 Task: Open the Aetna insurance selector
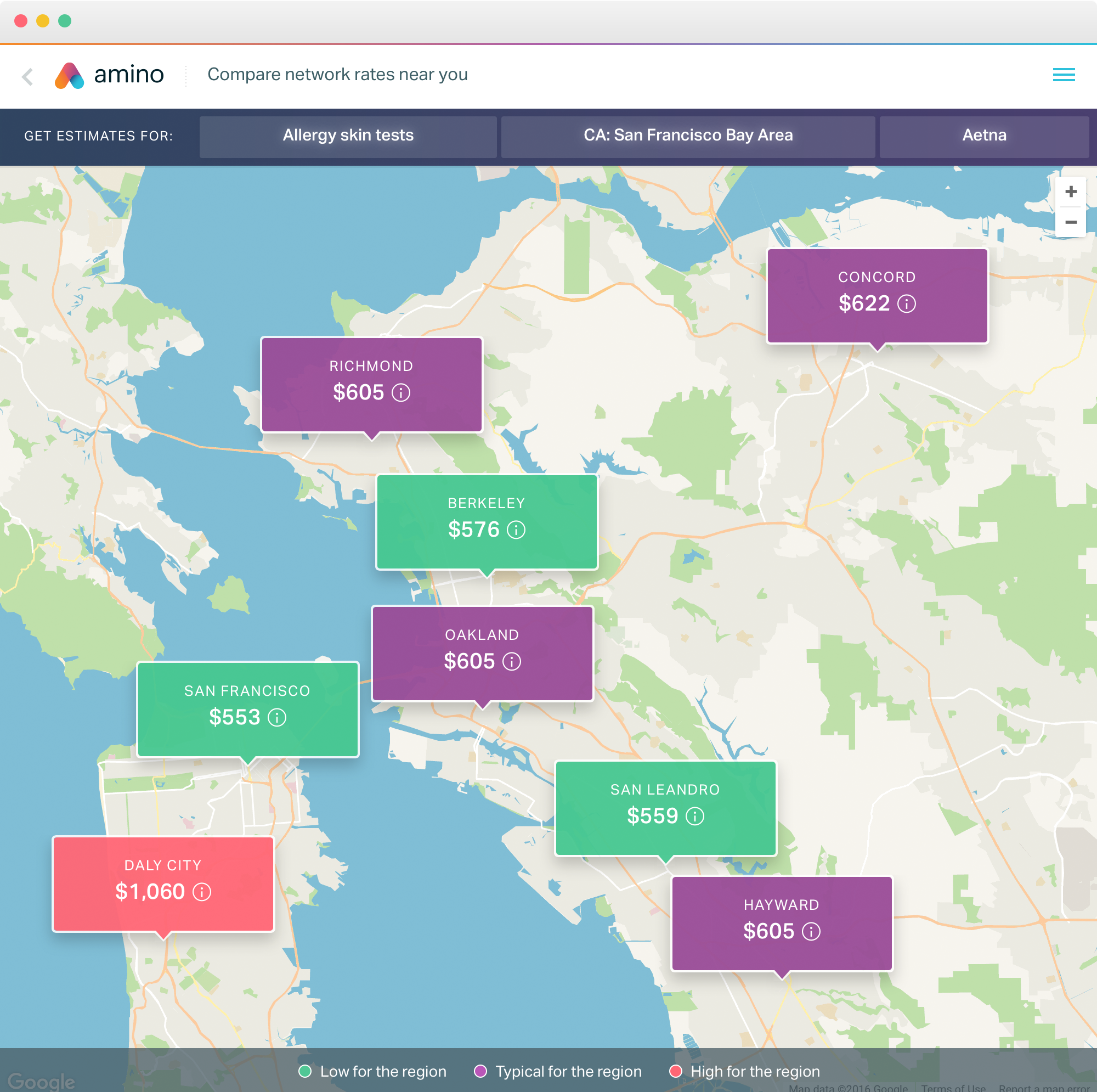tap(983, 136)
